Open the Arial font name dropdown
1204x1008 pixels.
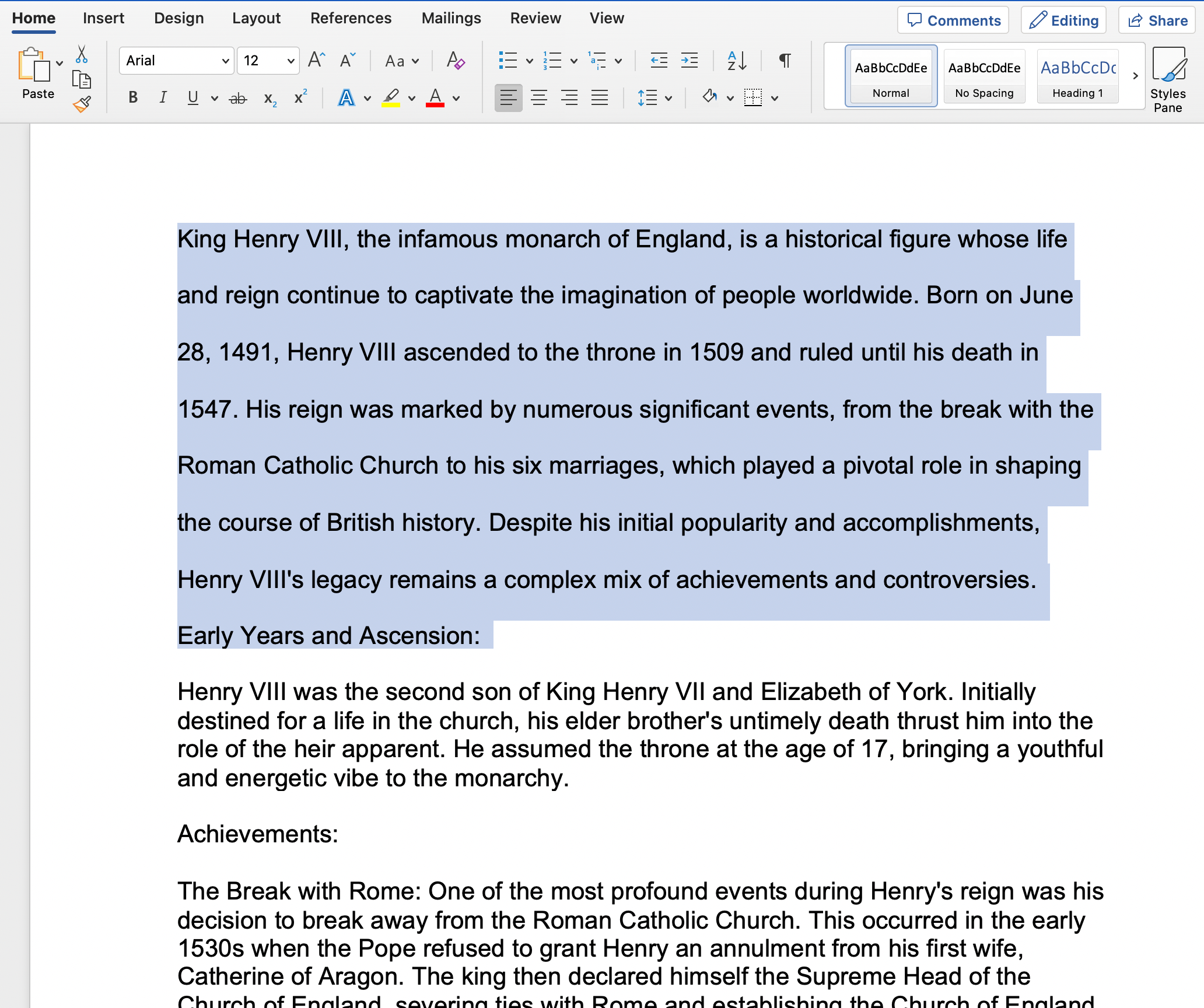coord(225,61)
